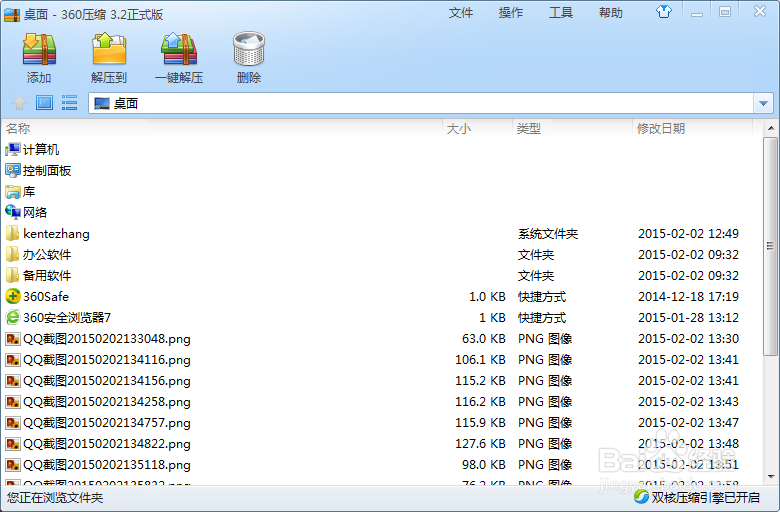Click the 删除 (Delete) trash bin icon
780x512 pixels.
[249, 49]
